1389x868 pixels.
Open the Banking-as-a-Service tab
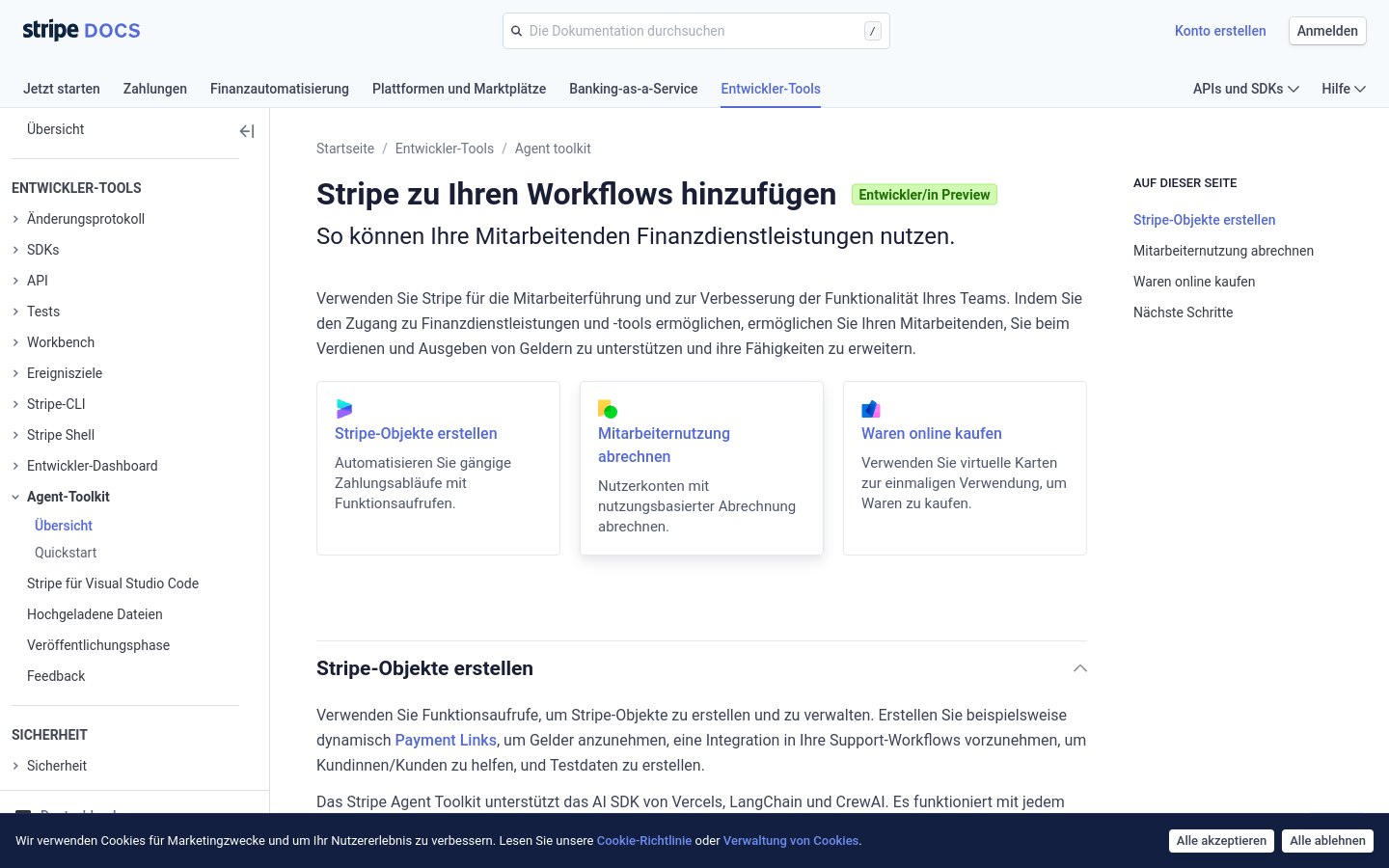[634, 89]
